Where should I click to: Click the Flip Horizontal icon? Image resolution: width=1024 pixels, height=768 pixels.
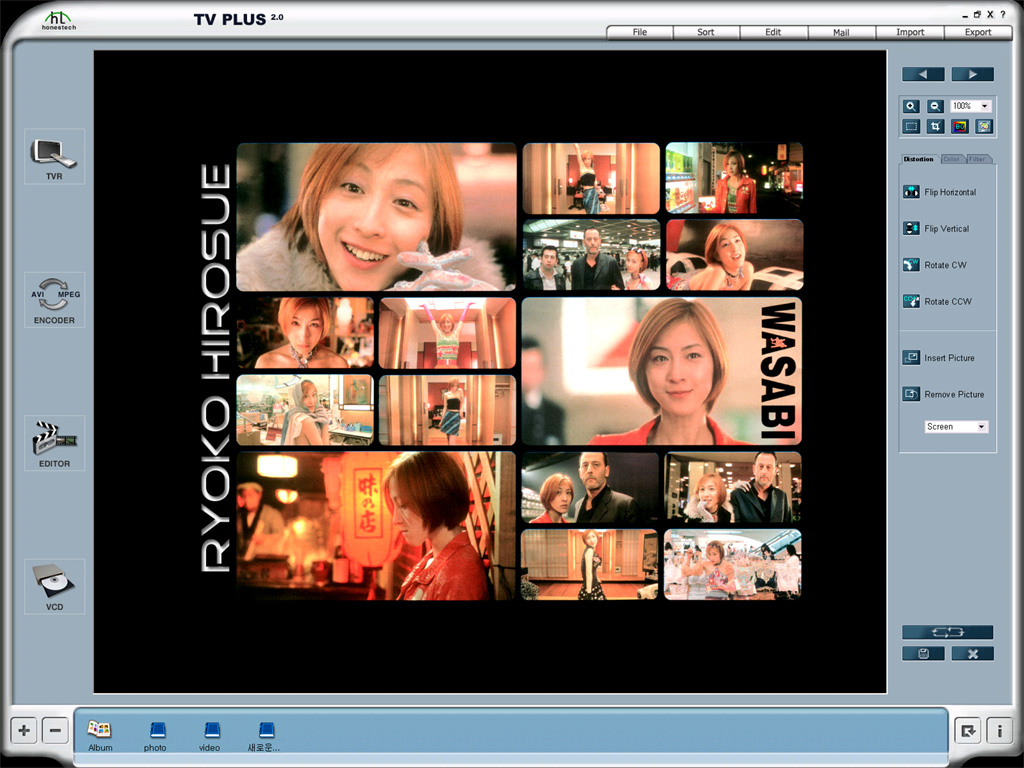(x=911, y=192)
